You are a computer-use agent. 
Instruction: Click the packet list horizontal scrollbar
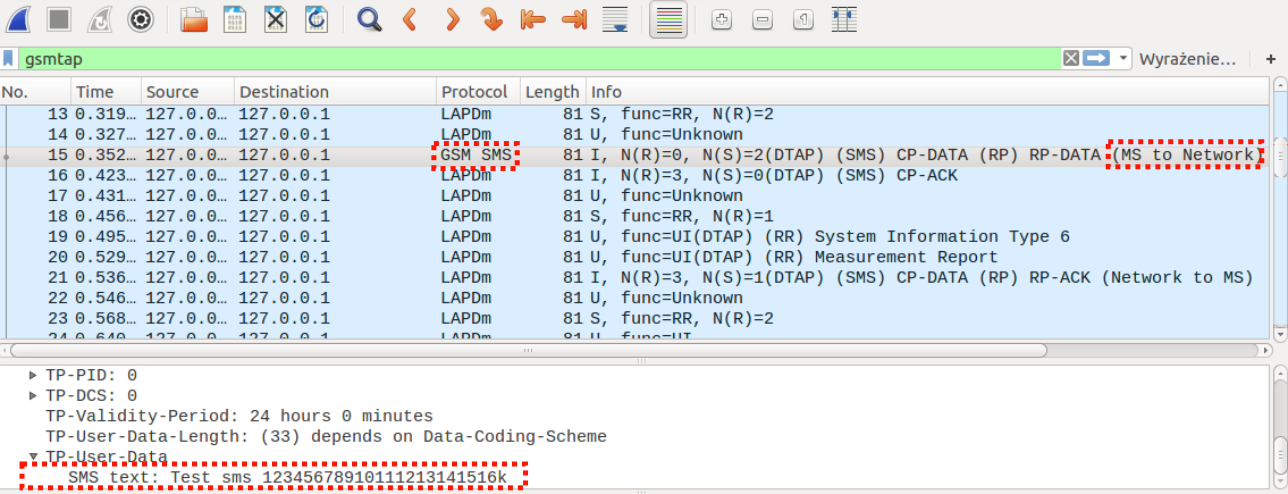528,351
